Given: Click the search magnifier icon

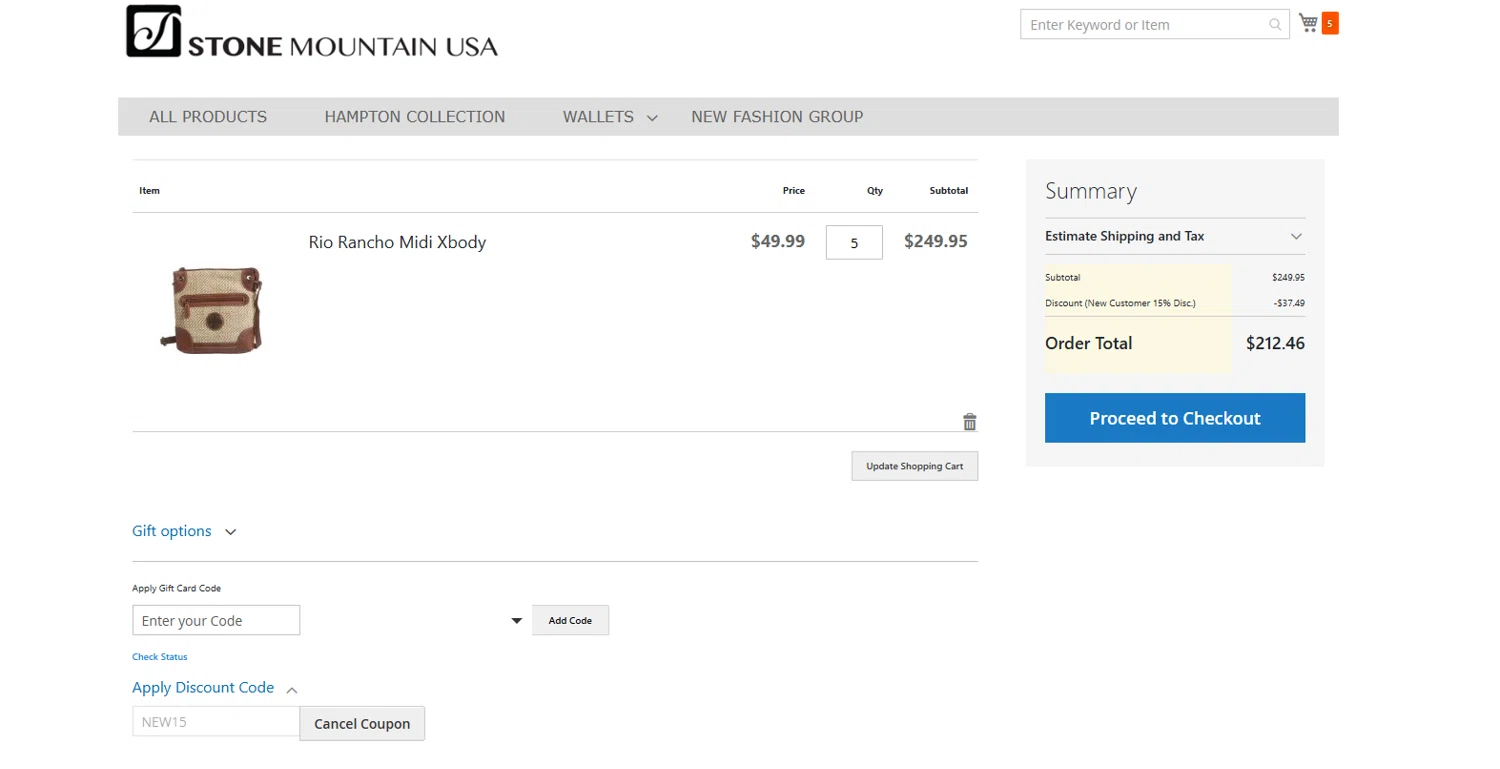Looking at the screenshot, I should (1275, 25).
